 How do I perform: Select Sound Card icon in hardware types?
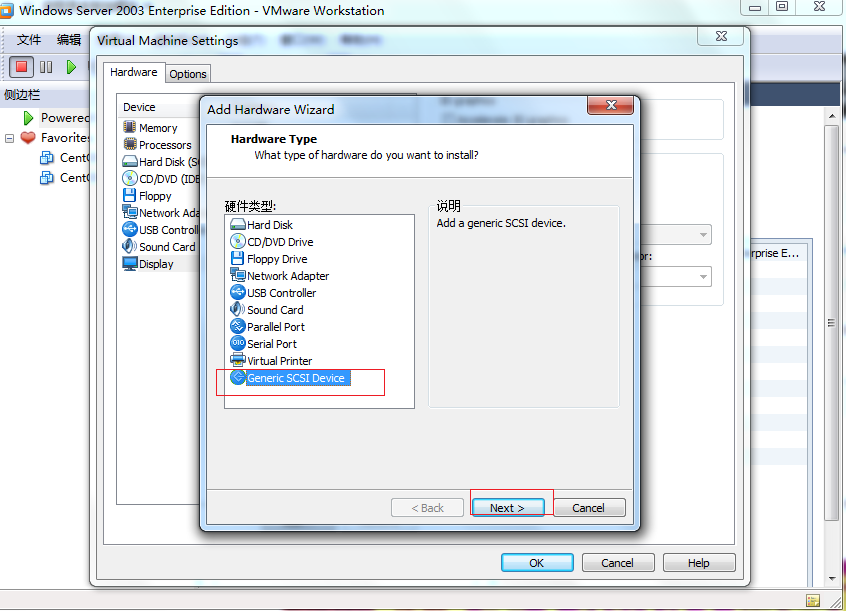tap(237, 309)
